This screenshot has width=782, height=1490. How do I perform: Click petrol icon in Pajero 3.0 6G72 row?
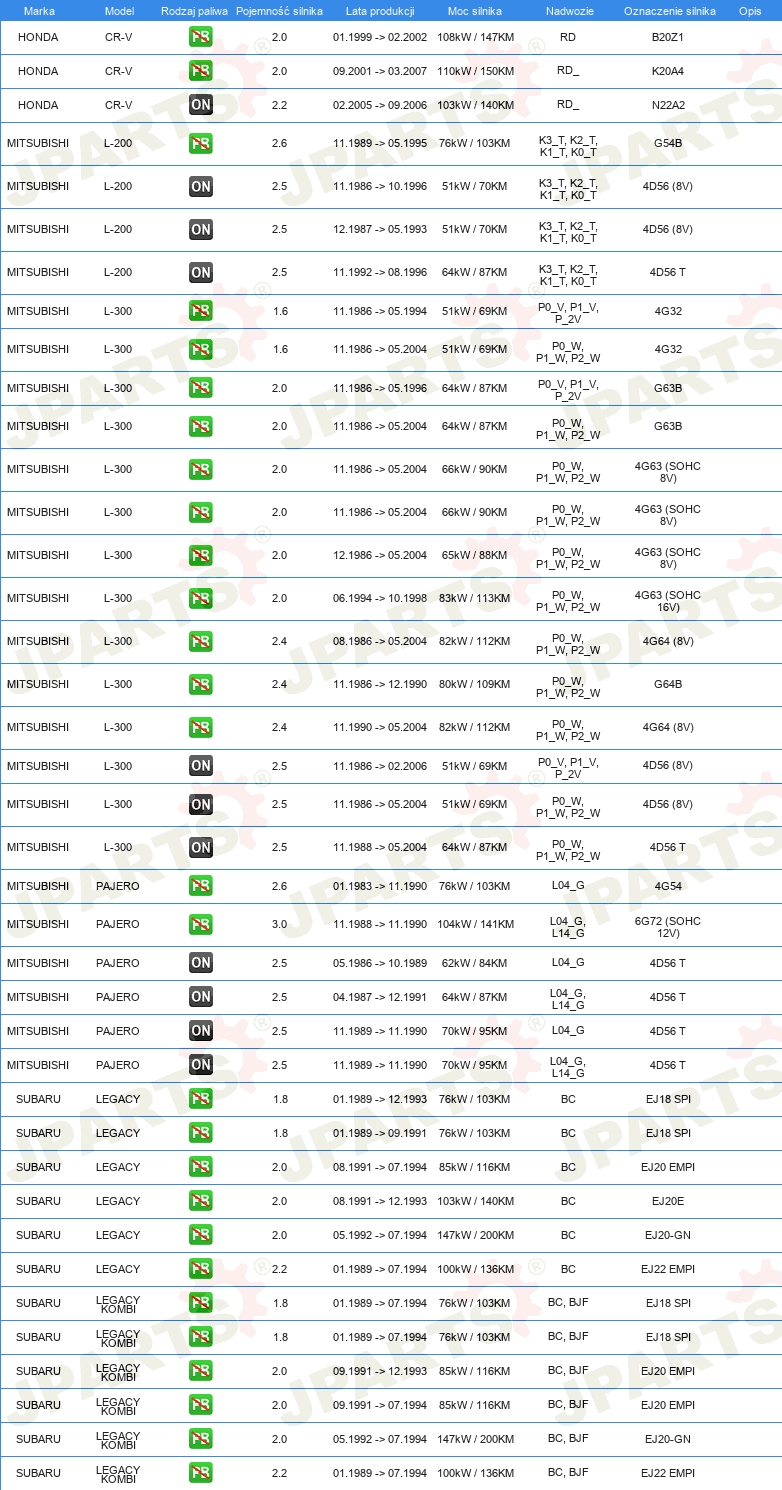[x=201, y=924]
